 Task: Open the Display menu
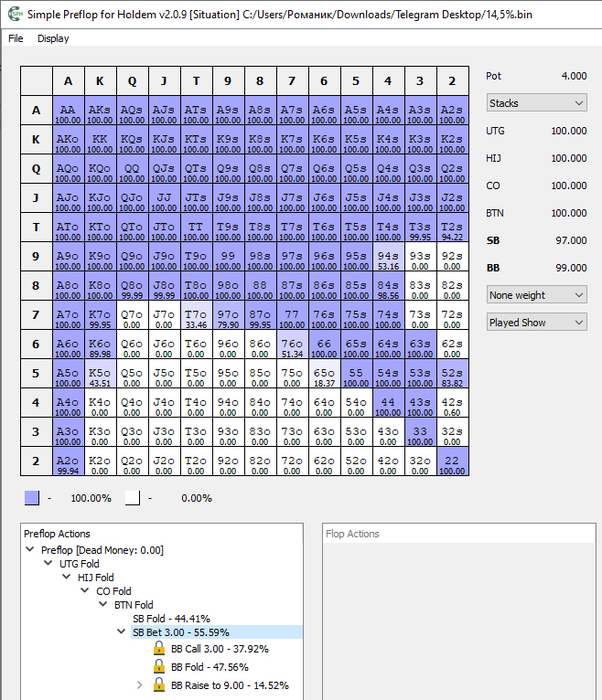click(53, 38)
